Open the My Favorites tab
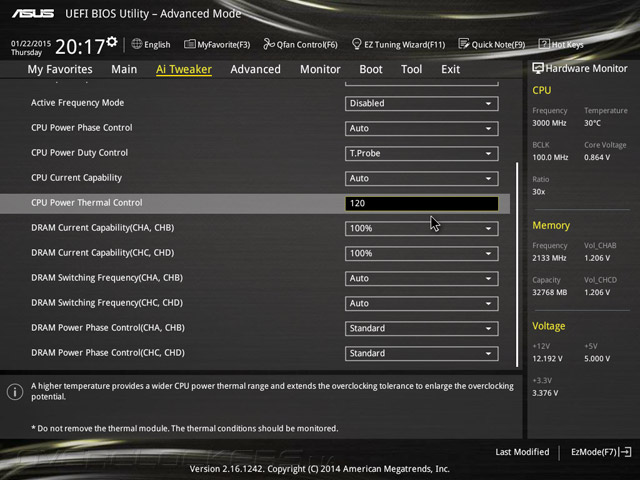 (x=60, y=69)
